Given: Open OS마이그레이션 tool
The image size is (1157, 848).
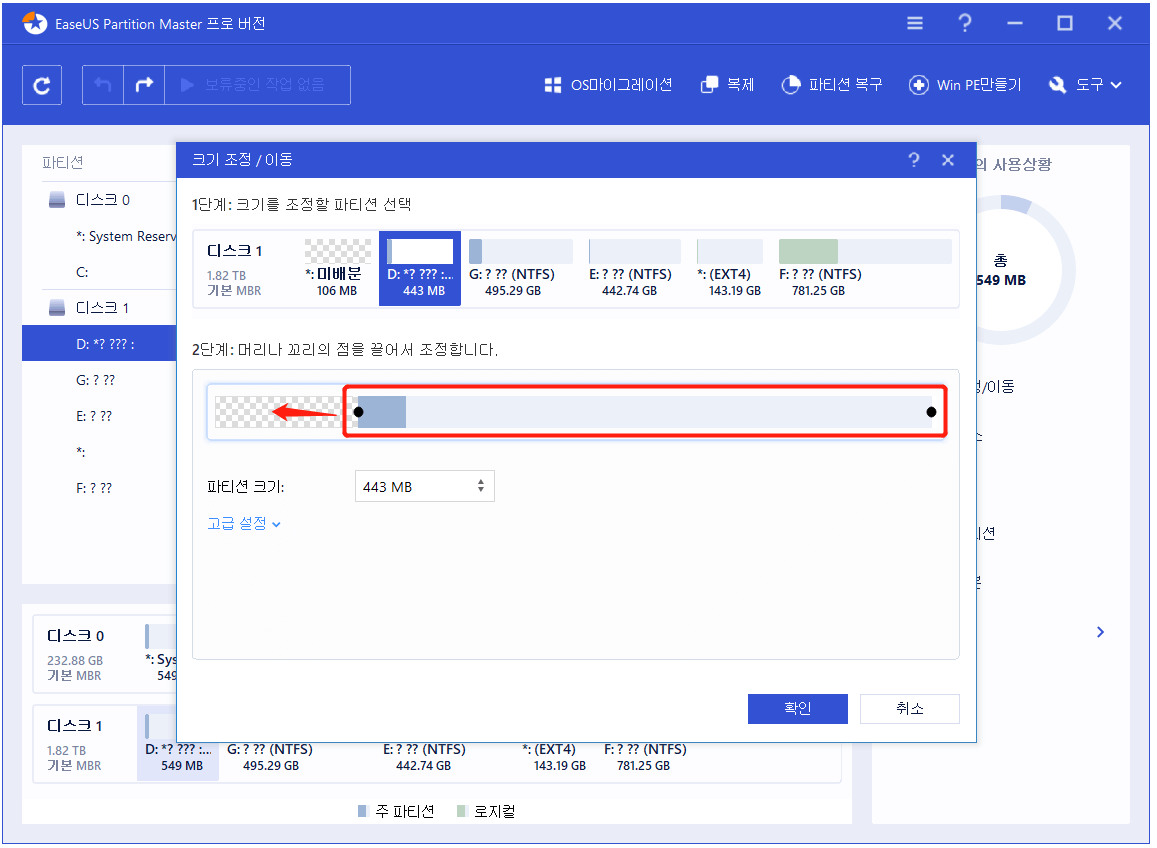Looking at the screenshot, I should [608, 85].
